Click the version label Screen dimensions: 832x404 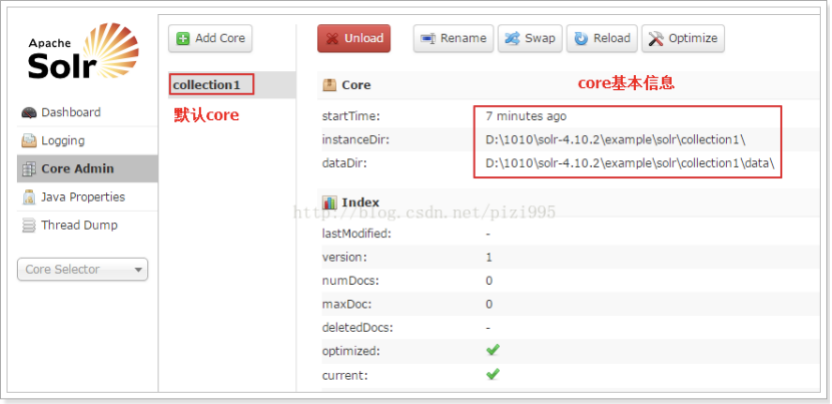(x=345, y=257)
